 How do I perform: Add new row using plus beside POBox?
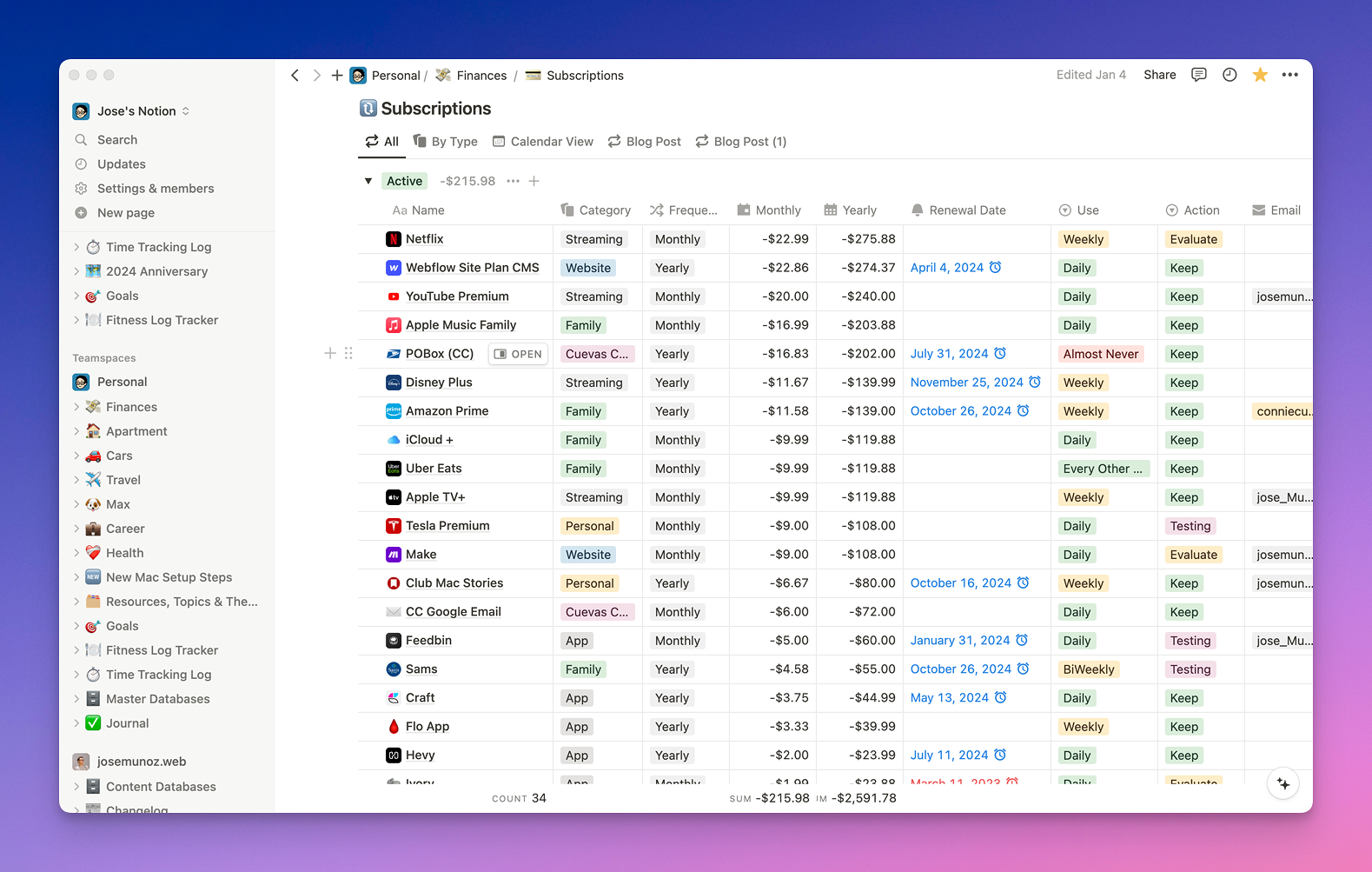[330, 353]
